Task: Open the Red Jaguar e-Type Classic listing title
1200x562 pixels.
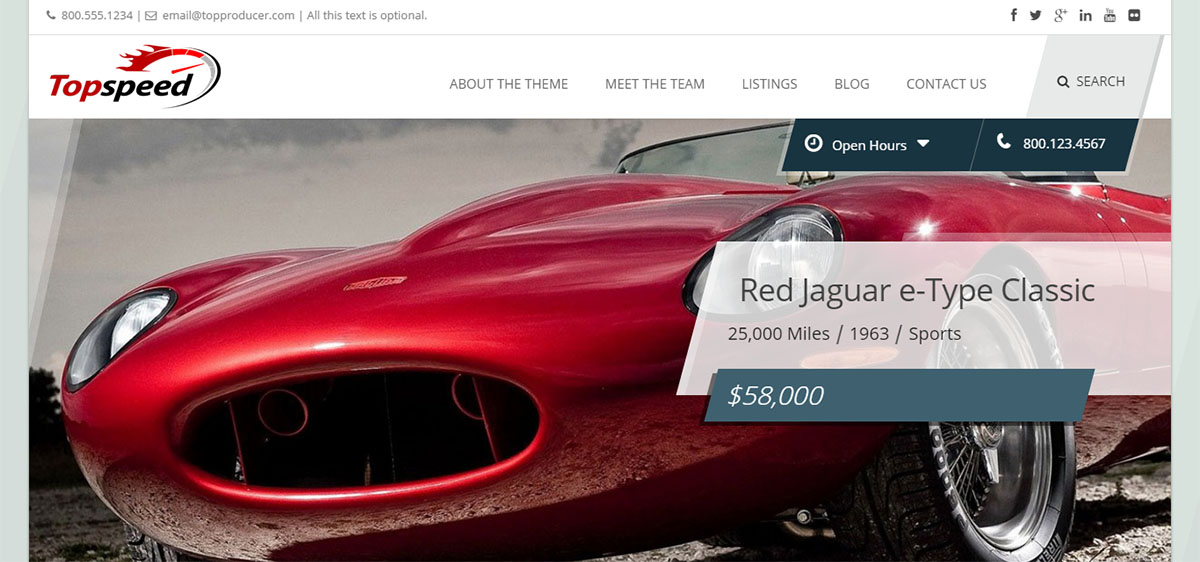Action: tap(917, 290)
